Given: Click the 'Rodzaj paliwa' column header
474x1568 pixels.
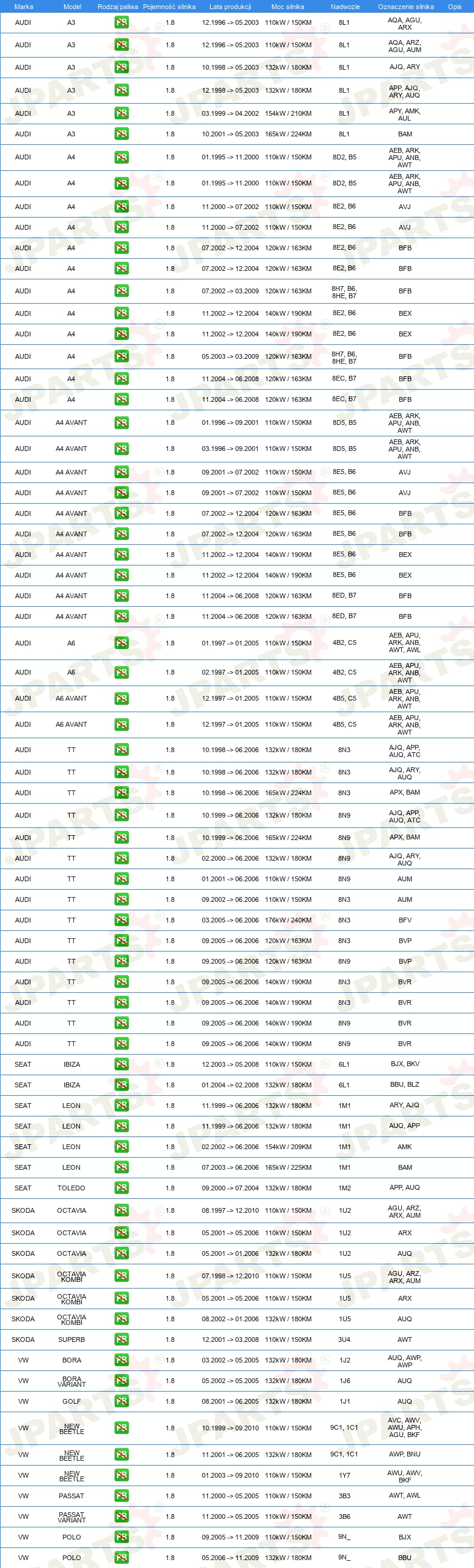Looking at the screenshot, I should tap(118, 7).
